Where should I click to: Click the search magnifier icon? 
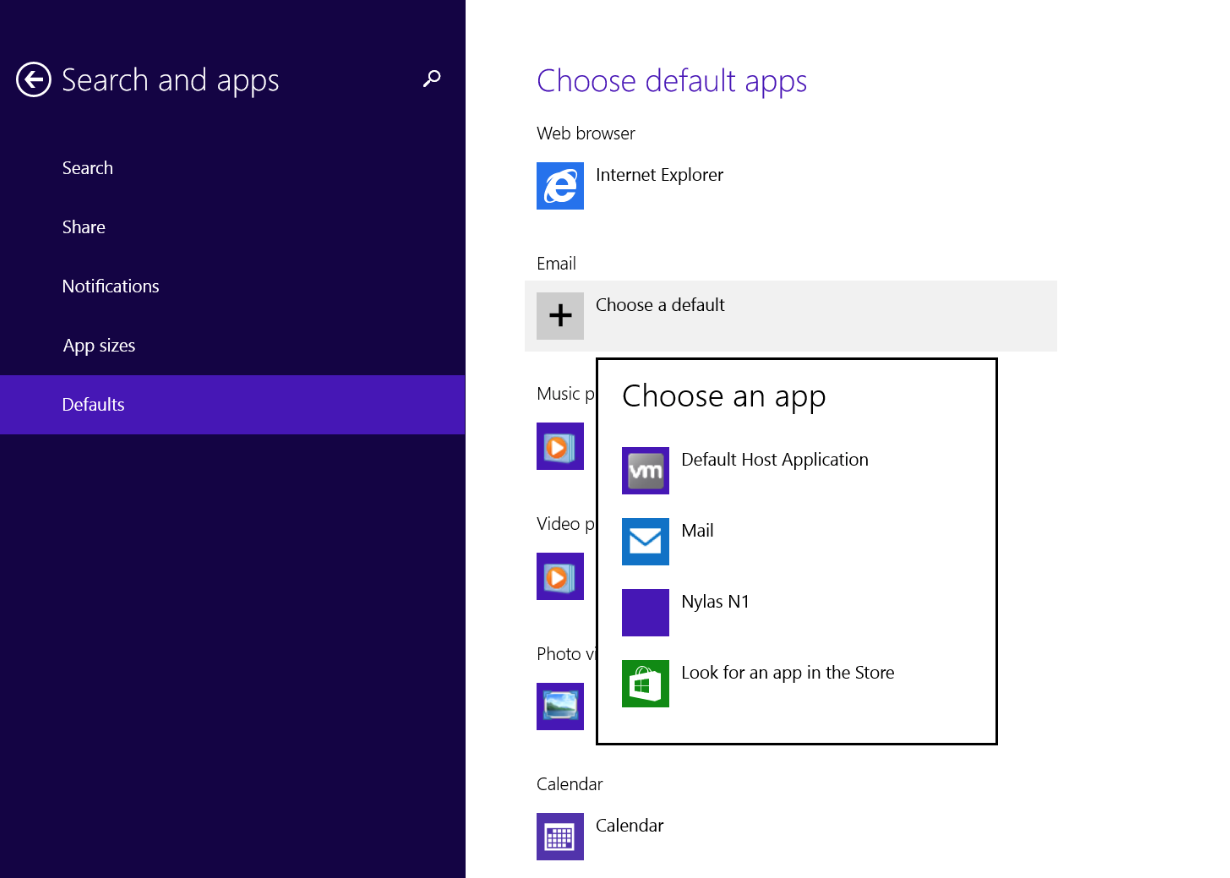click(x=432, y=78)
